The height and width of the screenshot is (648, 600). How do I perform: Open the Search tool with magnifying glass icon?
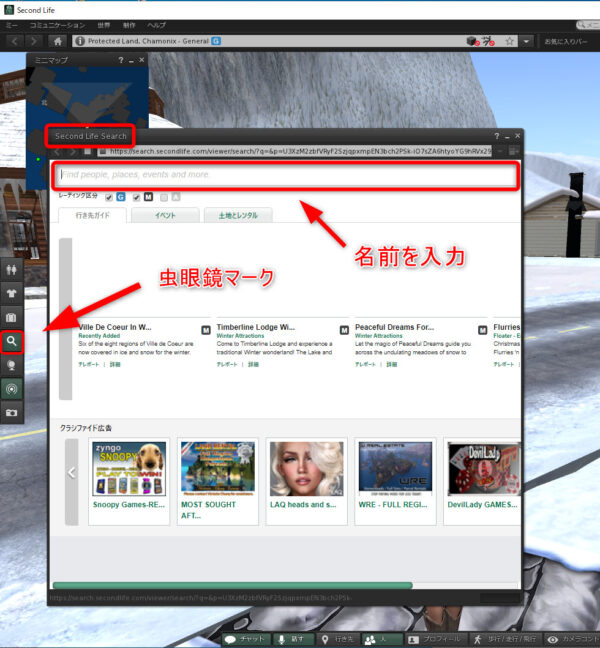tap(12, 341)
